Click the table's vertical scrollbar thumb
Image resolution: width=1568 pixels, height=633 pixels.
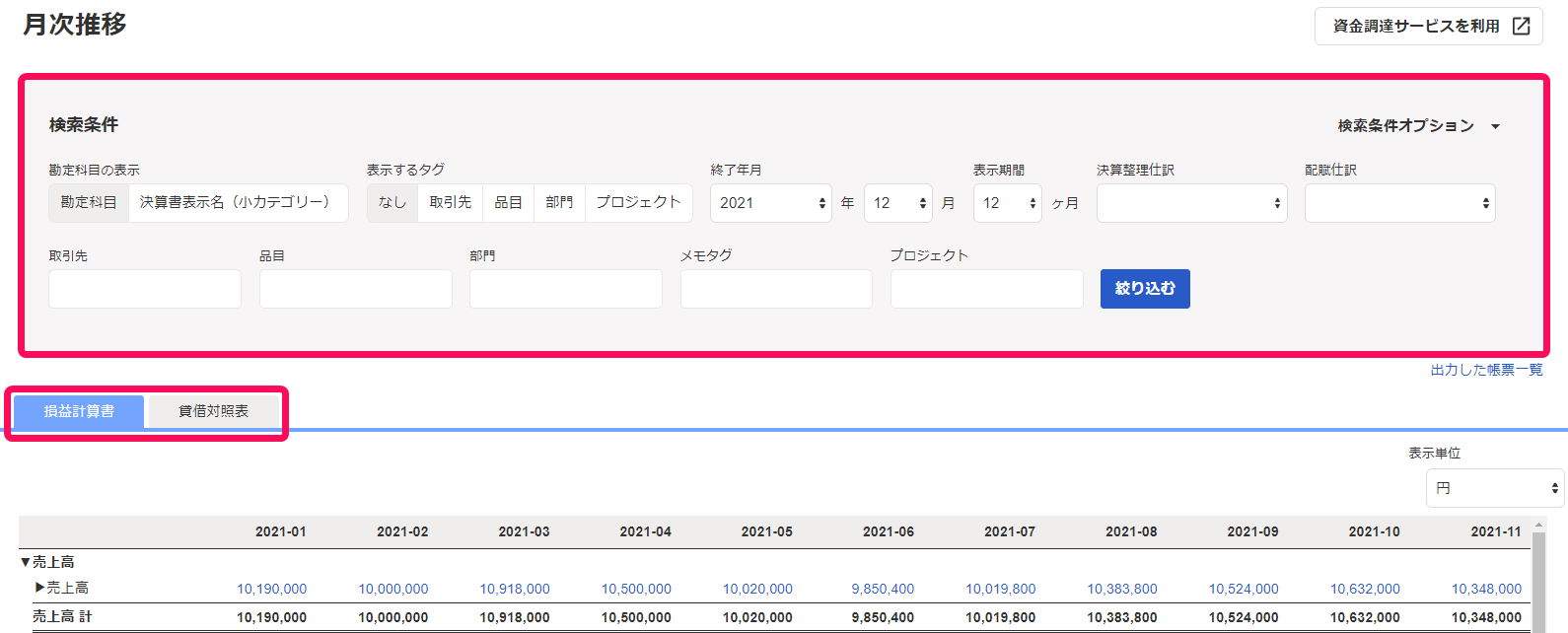[1538, 582]
